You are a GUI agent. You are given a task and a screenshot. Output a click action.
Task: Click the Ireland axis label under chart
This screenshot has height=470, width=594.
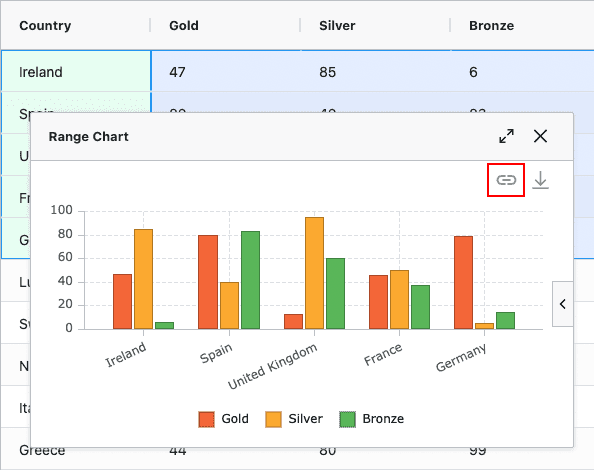point(125,354)
